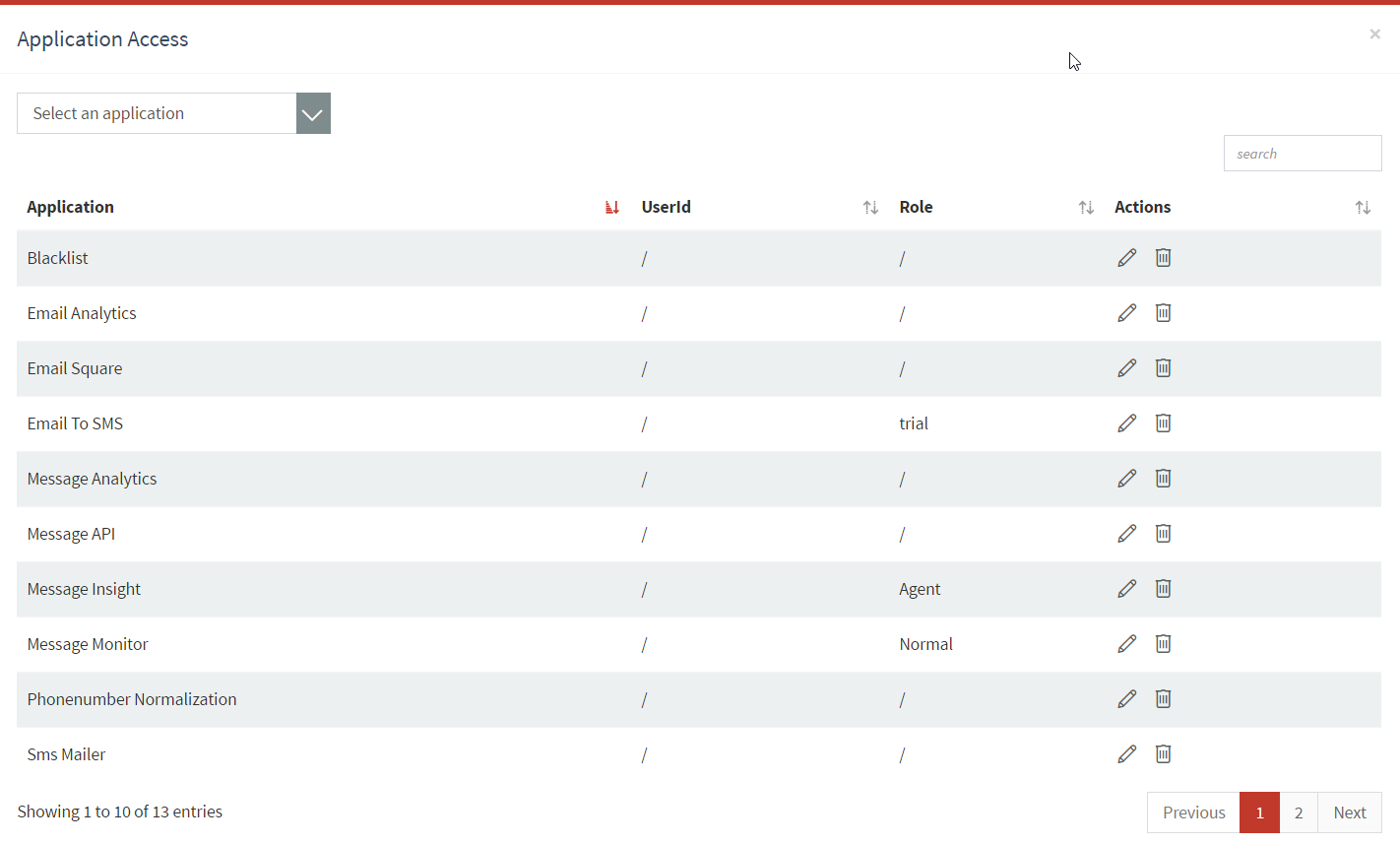Edit the Blacklist application access

[x=1127, y=258]
